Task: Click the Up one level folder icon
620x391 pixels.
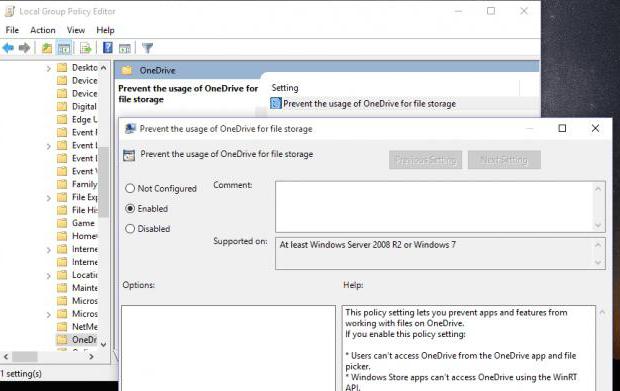Action: pyautogui.click(x=47, y=48)
